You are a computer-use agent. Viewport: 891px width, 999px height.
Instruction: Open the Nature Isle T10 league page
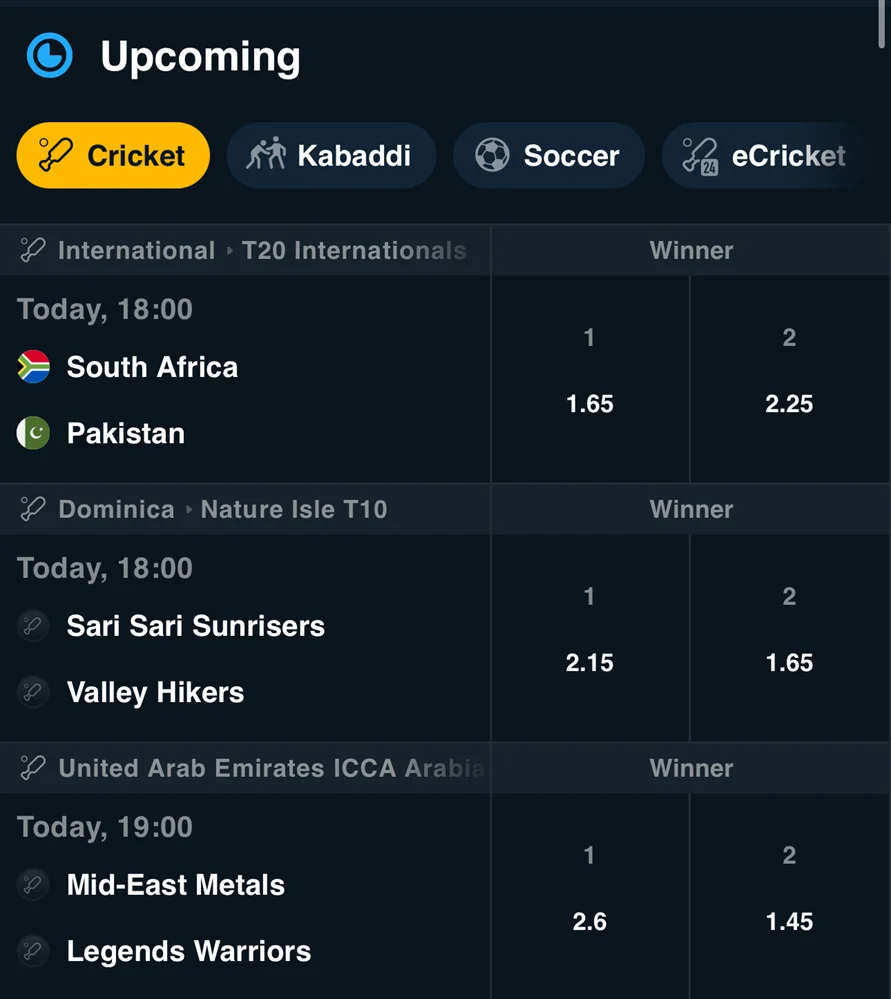244,509
